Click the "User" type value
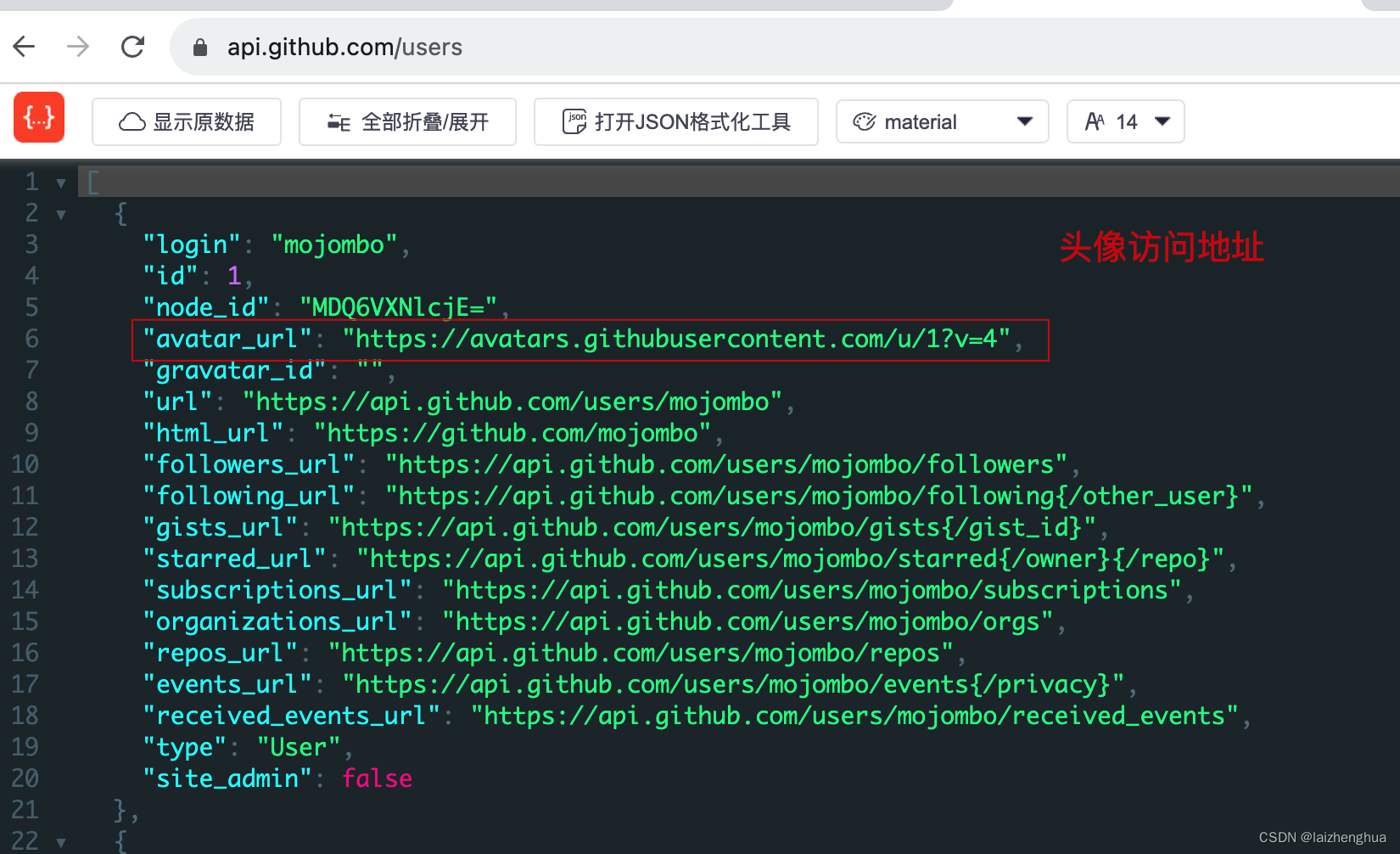 tap(299, 748)
